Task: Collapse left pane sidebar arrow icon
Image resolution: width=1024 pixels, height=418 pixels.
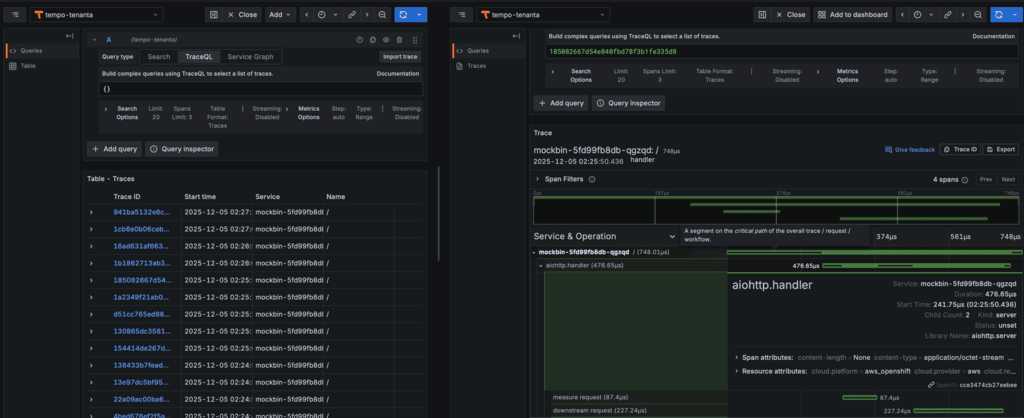Action: pyautogui.click(x=69, y=36)
